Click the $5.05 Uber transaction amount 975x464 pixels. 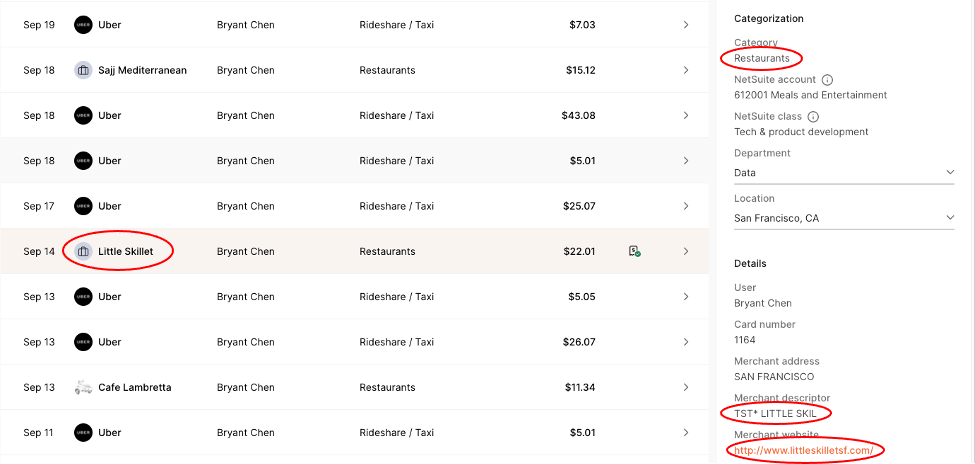click(580, 297)
